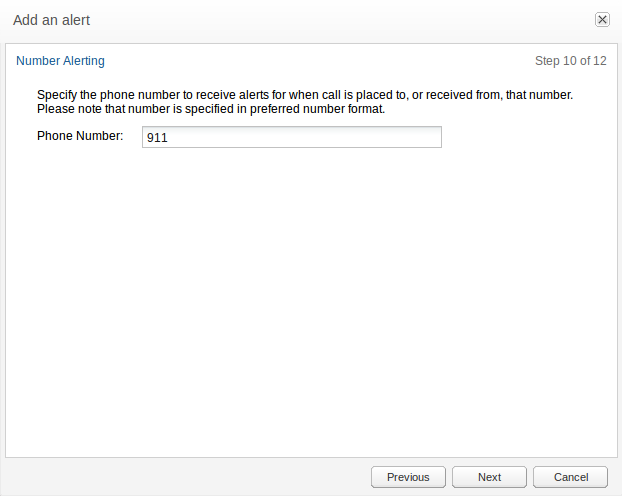
Task: Click the words 'preferred number format'
Action: coord(317,109)
